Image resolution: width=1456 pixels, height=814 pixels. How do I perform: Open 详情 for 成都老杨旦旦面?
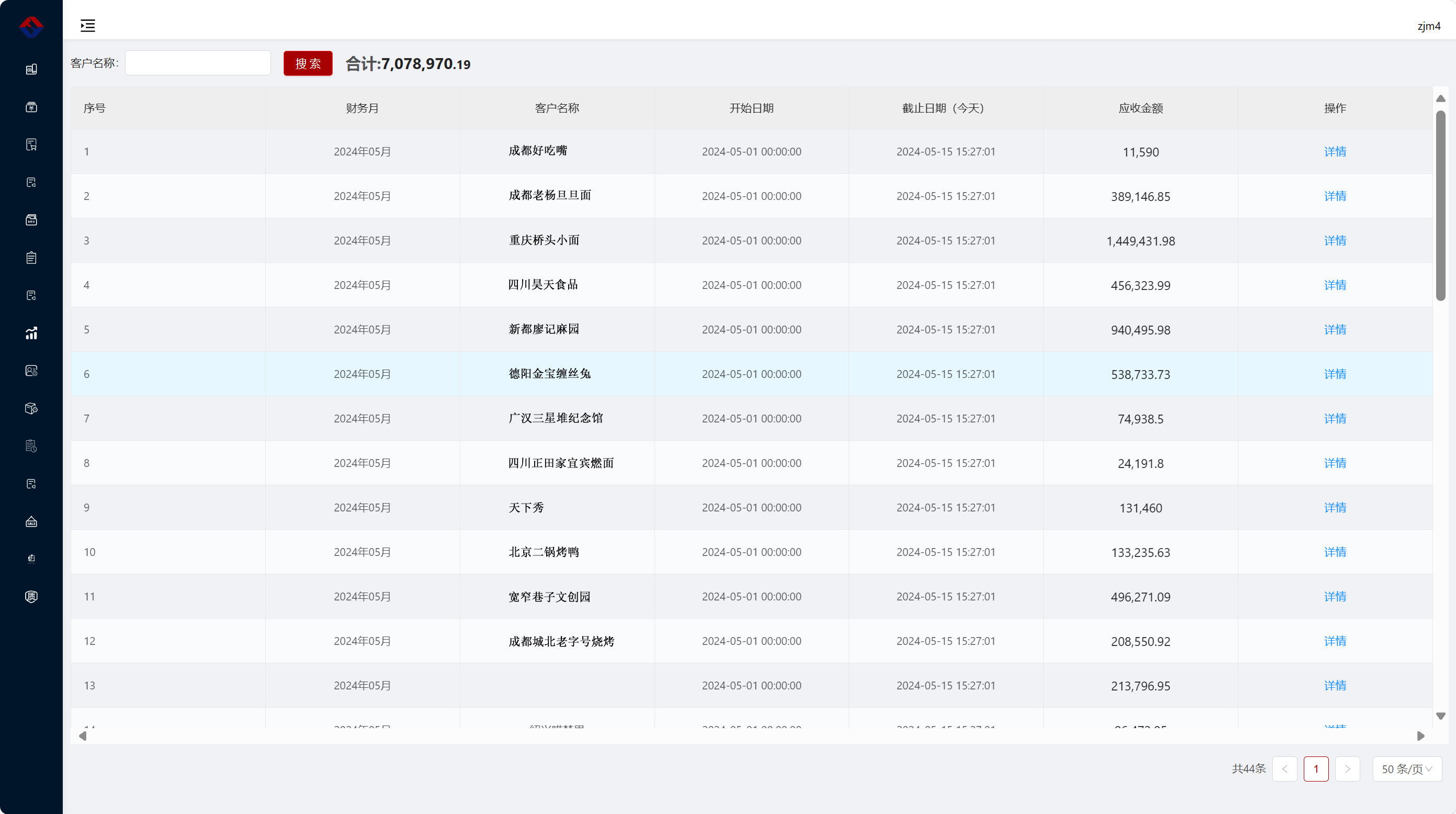coord(1335,196)
